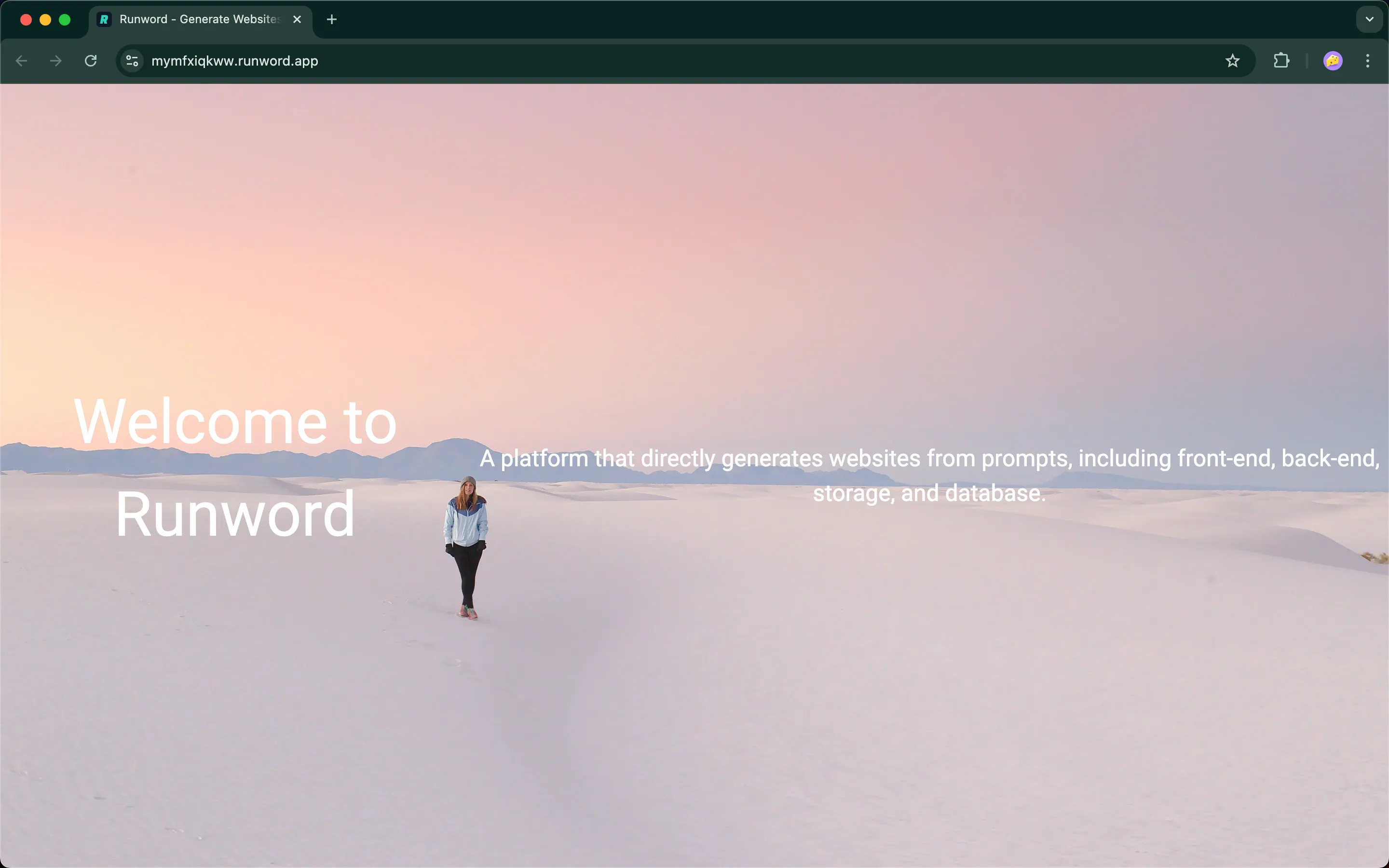Open Chrome's three-dot menu
Image resolution: width=1389 pixels, height=868 pixels.
pos(1368,61)
